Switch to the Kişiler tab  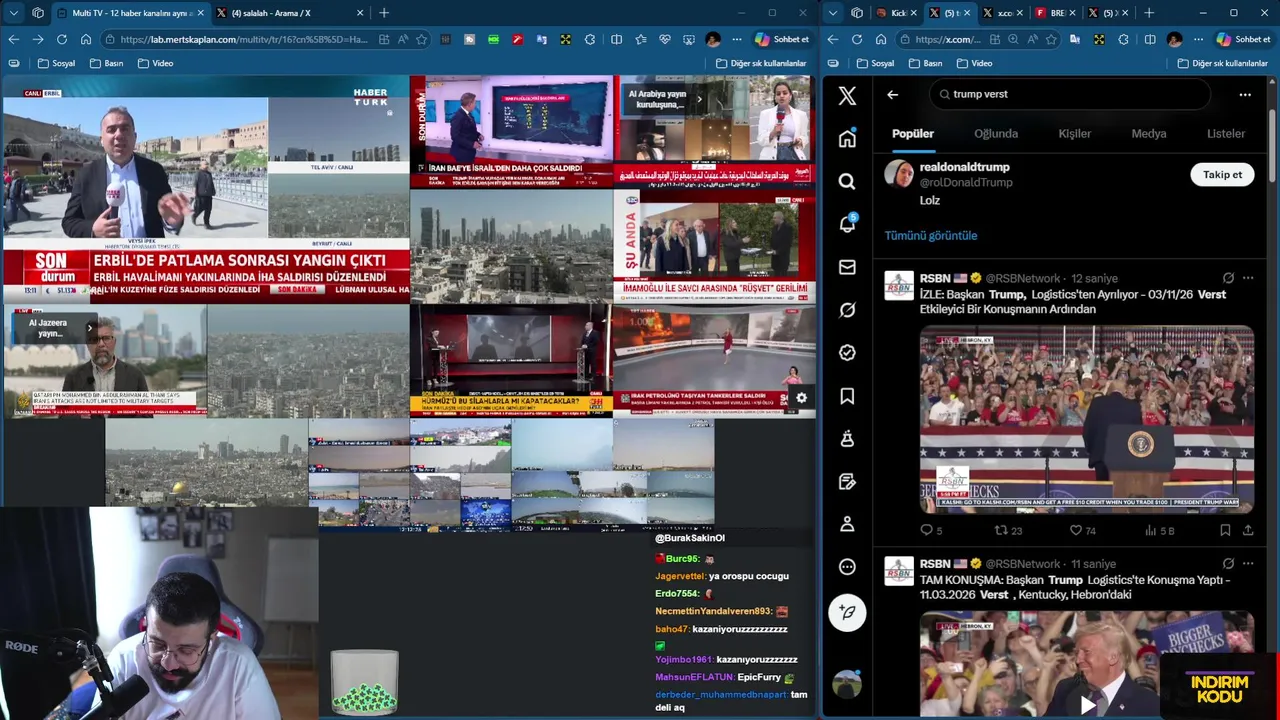1075,134
